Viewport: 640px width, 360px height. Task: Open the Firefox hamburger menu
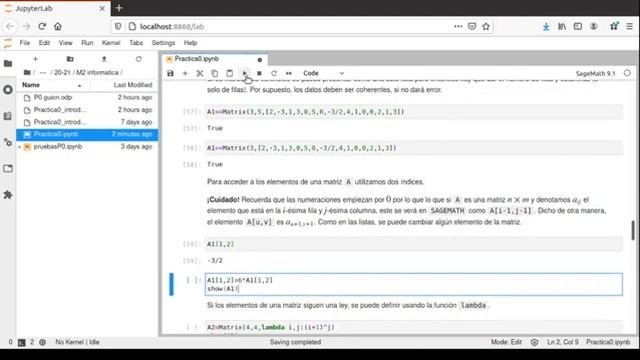coord(629,27)
